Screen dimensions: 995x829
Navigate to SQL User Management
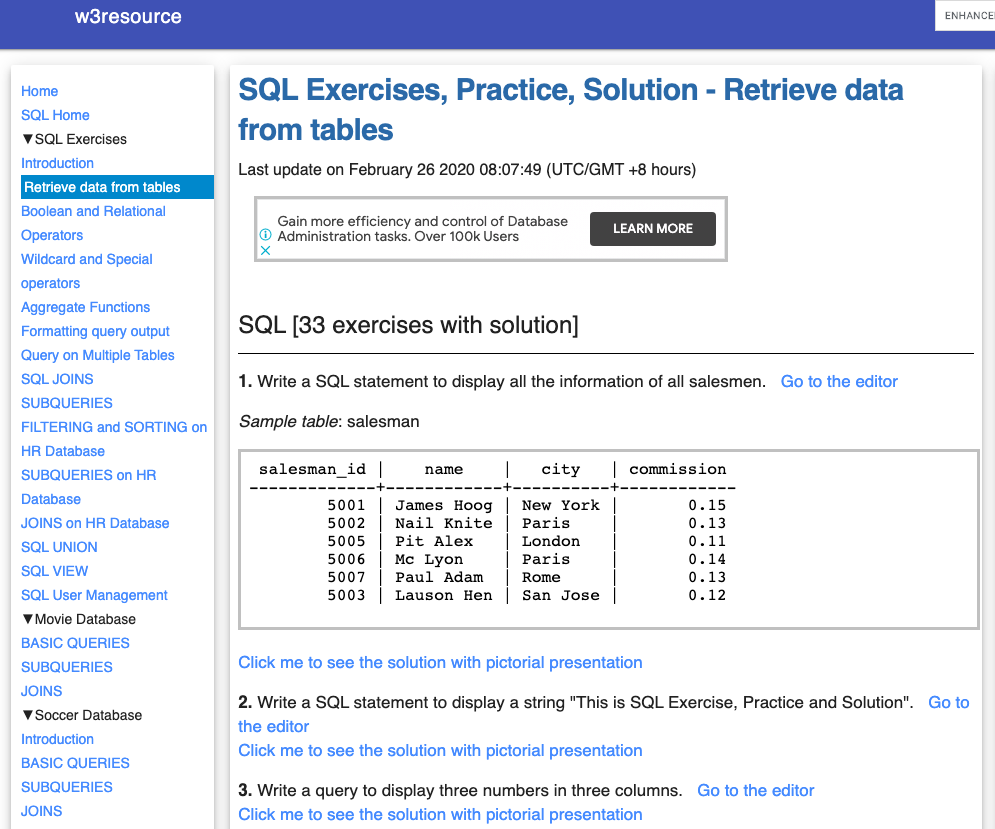pyautogui.click(x=95, y=595)
